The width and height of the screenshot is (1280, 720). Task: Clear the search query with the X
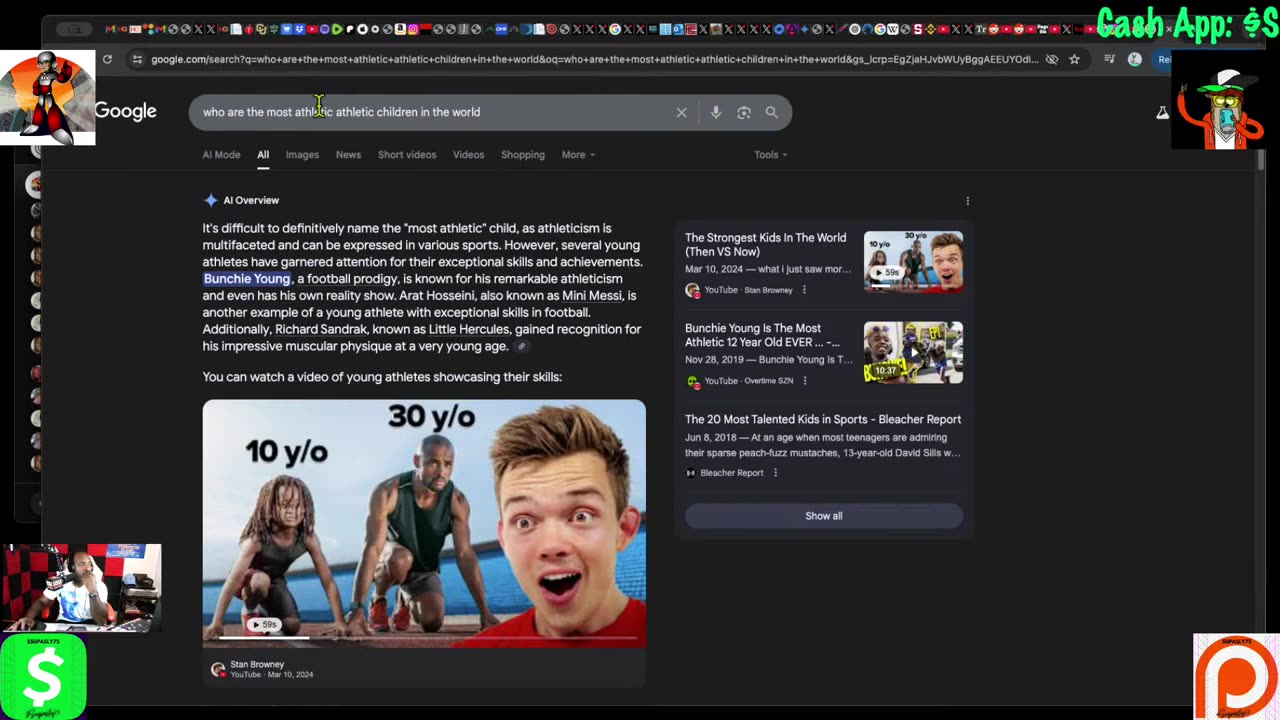[681, 112]
